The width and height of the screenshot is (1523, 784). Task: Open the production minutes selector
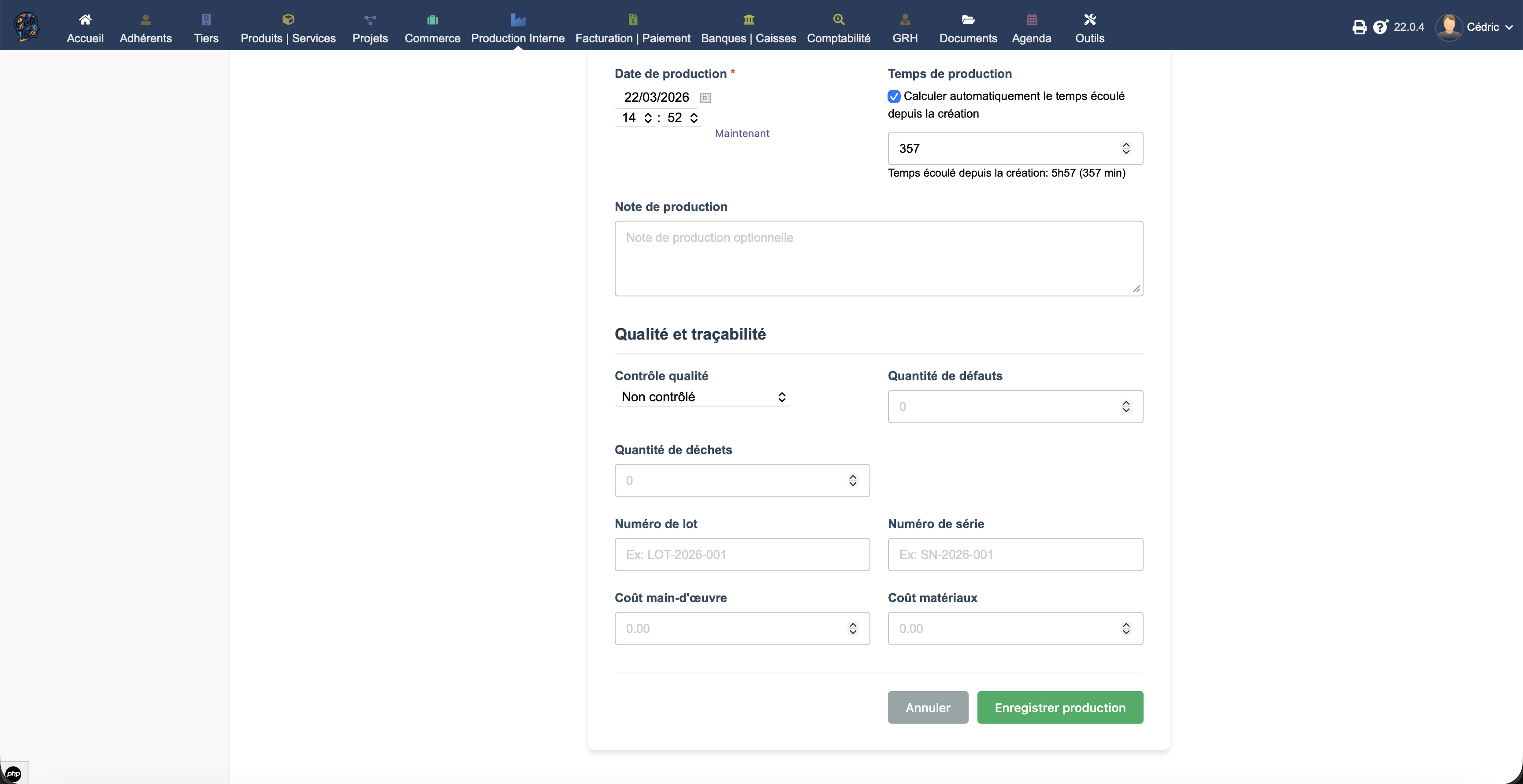point(682,118)
